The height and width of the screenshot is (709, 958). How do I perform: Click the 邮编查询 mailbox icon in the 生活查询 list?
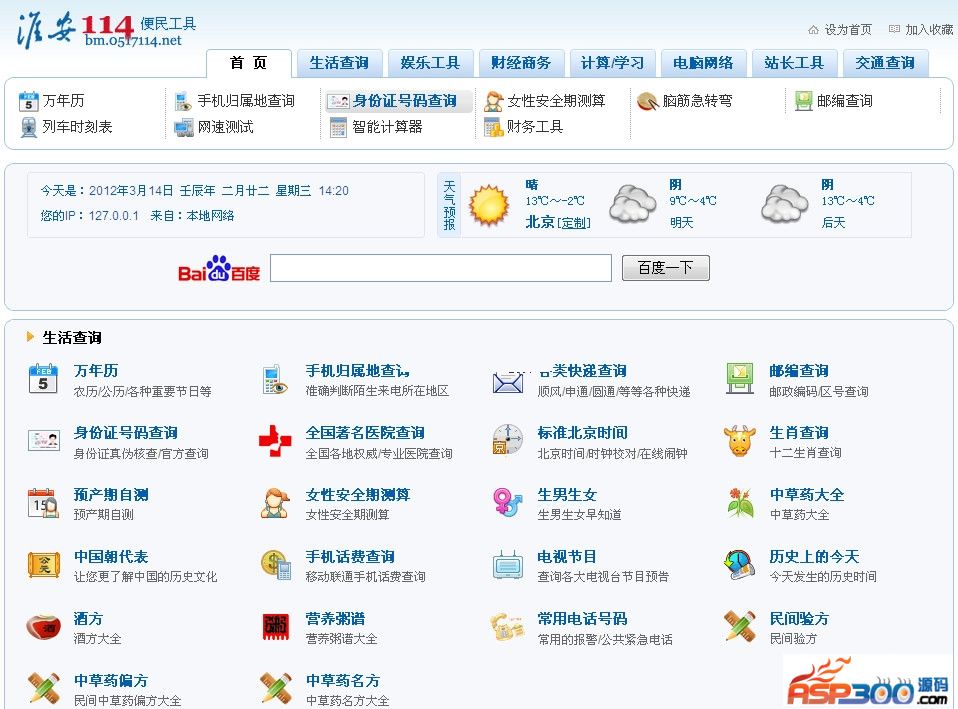click(x=740, y=379)
